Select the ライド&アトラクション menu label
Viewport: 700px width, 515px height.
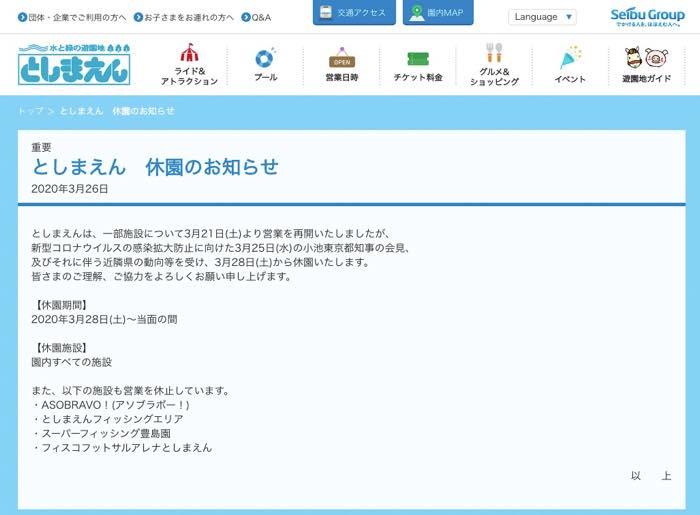189,76
